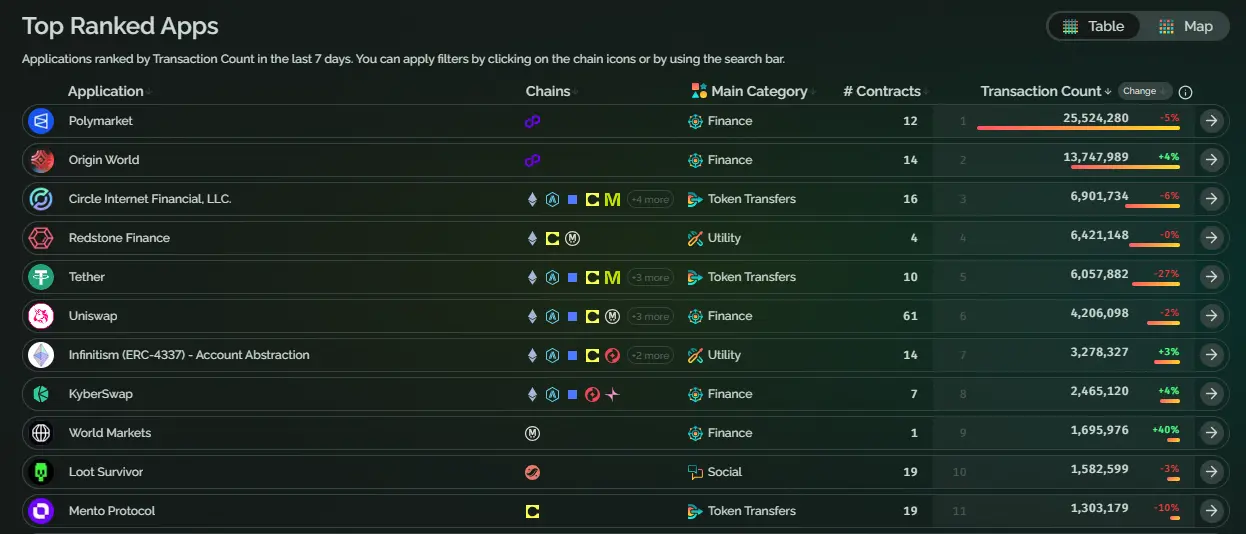The image size is (1246, 534).
Task: Click the Polygon chain icon in Polymarket row
Action: (533, 121)
